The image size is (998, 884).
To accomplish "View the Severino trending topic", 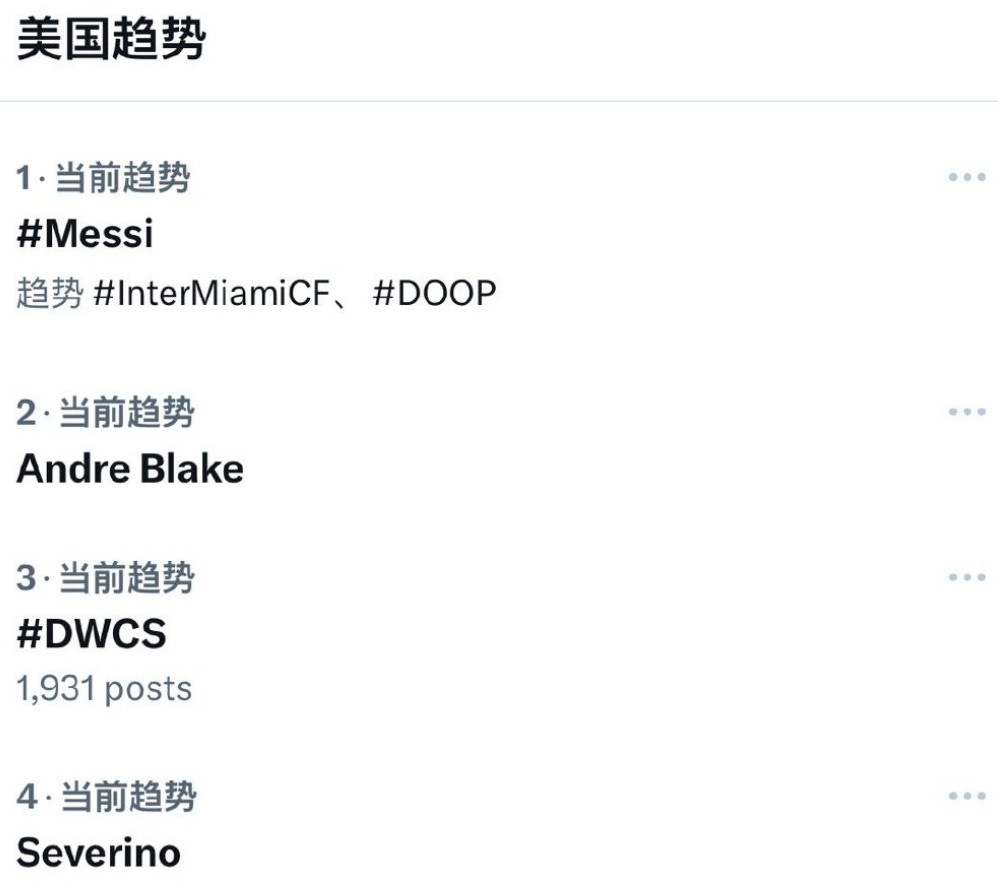I will [x=99, y=853].
